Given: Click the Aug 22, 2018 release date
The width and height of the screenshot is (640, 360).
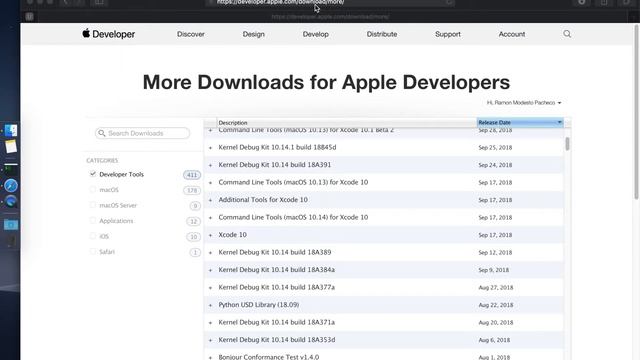Looking at the screenshot, I should 496,305.
